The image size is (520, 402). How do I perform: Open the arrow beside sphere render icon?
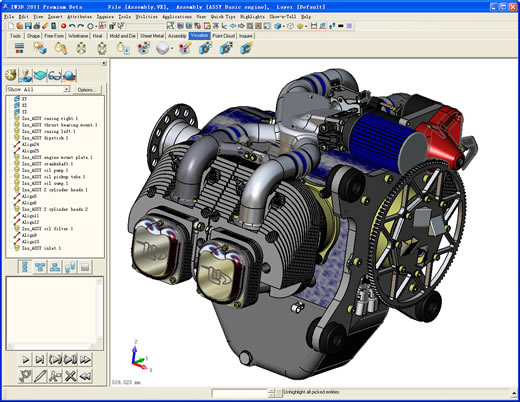click(172, 49)
